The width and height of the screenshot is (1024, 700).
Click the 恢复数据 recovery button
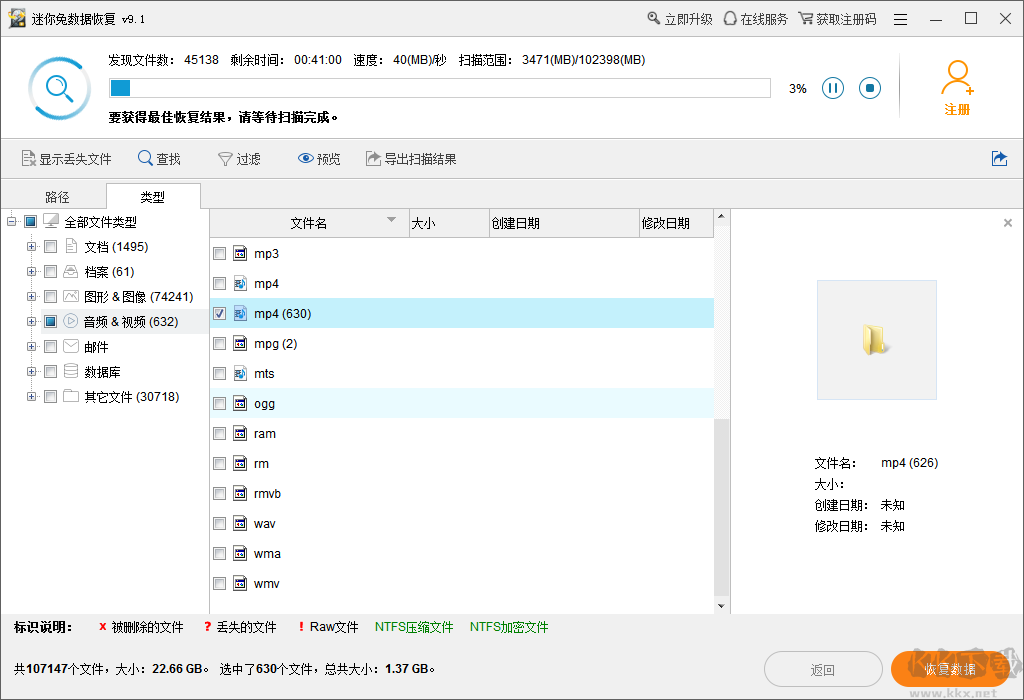tap(950, 669)
